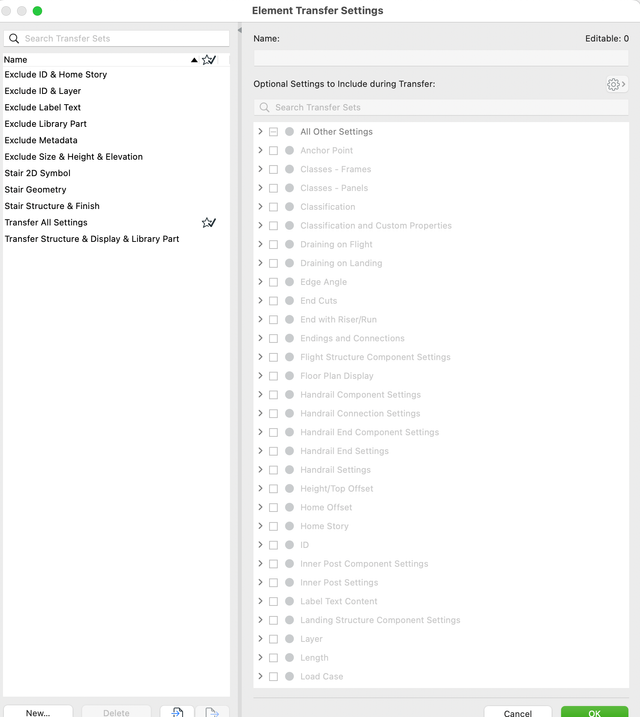Select the Stair Geometry transfer set
Screen dimensions: 640x717
pos(36,190)
